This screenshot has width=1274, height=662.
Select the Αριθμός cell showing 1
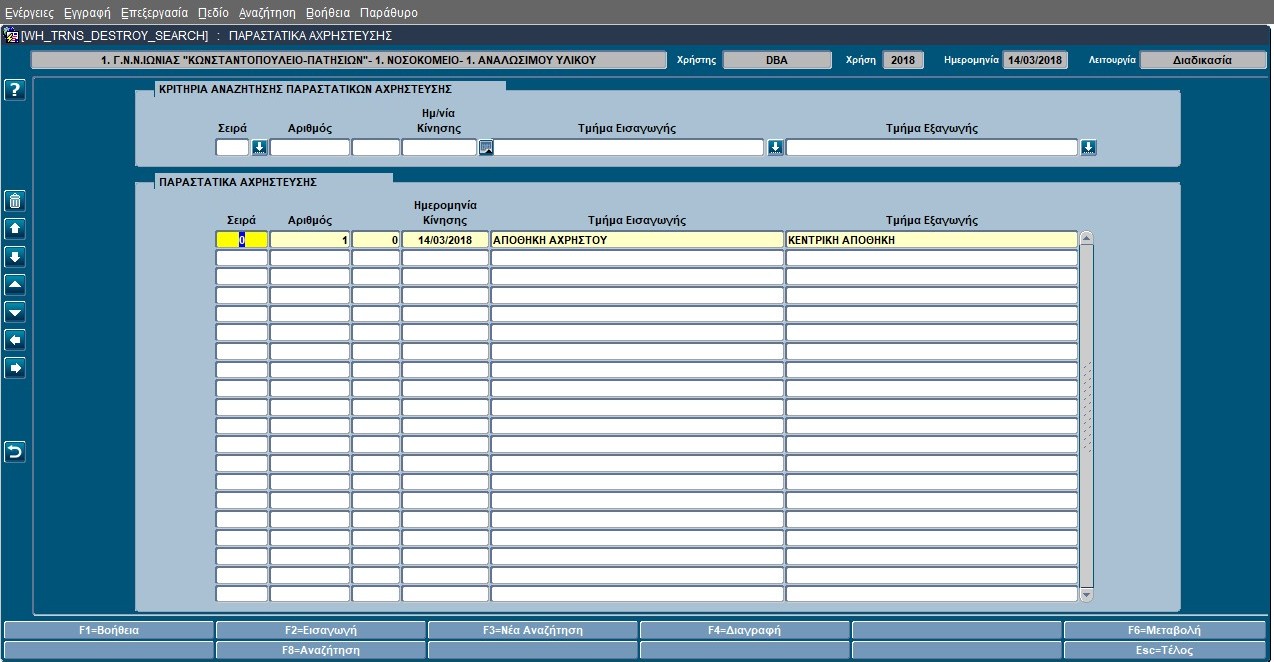coord(310,240)
